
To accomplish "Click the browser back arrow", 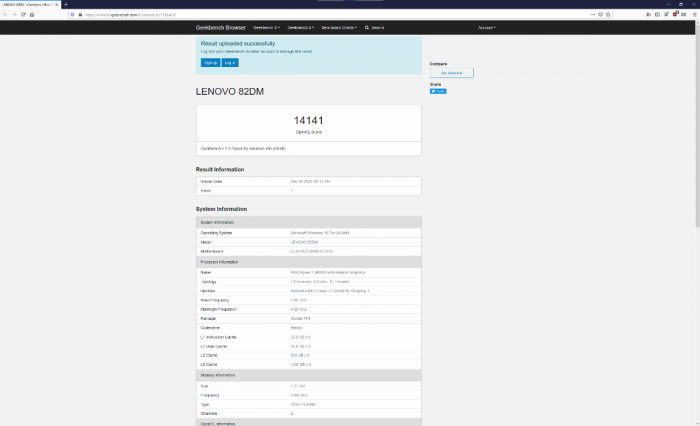I will tap(5, 15).
